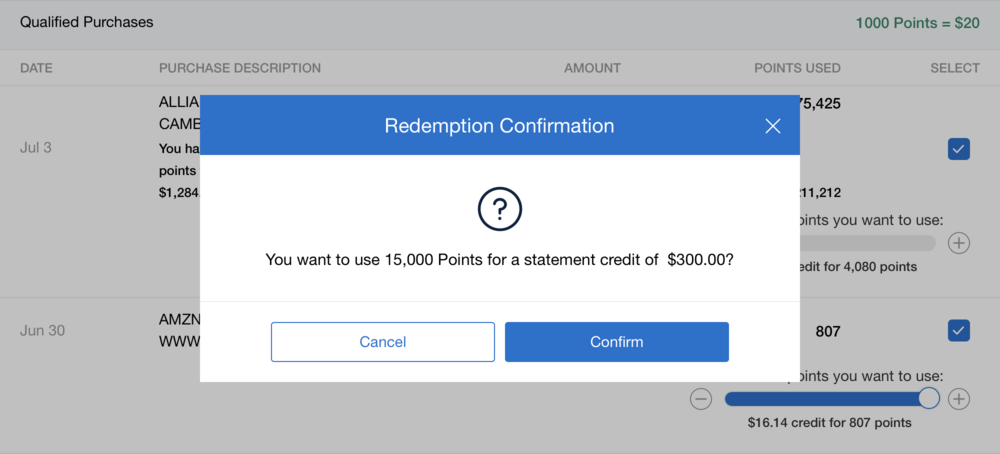Deselect the Jun 30 purchase checkbox
Image resolution: width=1000 pixels, height=454 pixels.
(959, 330)
